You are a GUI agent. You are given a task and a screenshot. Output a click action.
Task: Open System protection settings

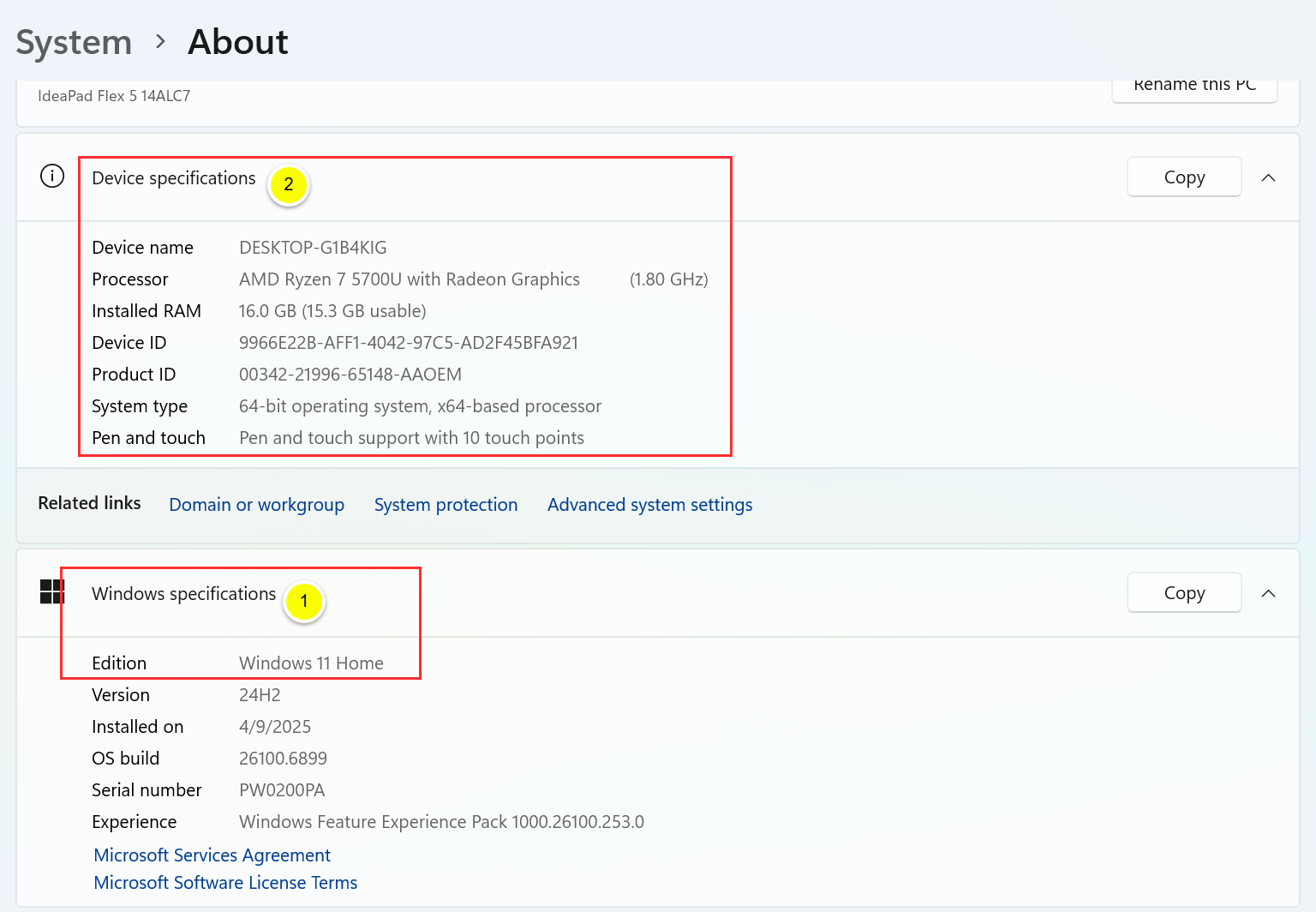[446, 504]
